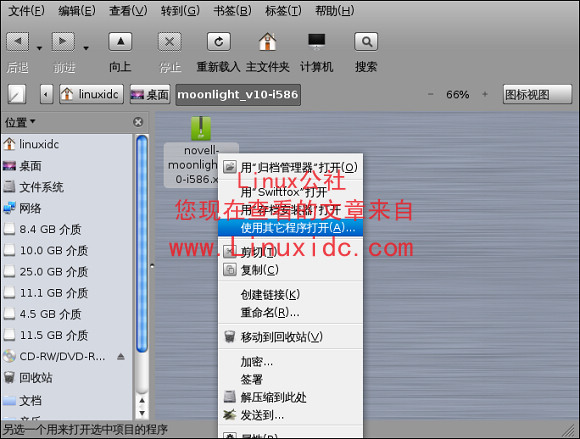Choose 用"归档管理器"打开(O) in context menu
Image resolution: width=580 pixels, height=439 pixels.
click(290, 167)
